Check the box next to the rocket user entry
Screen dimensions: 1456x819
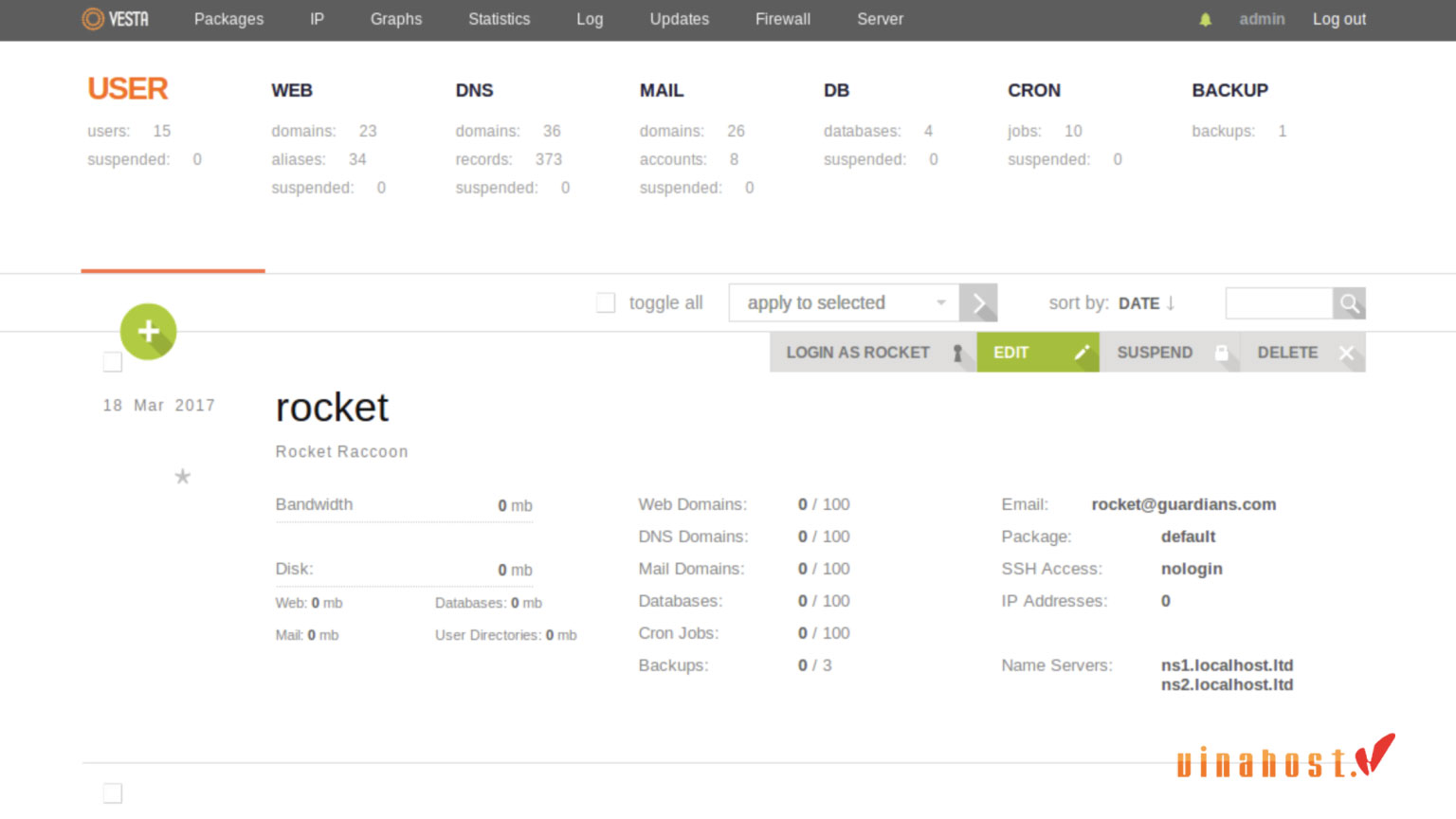point(112,361)
